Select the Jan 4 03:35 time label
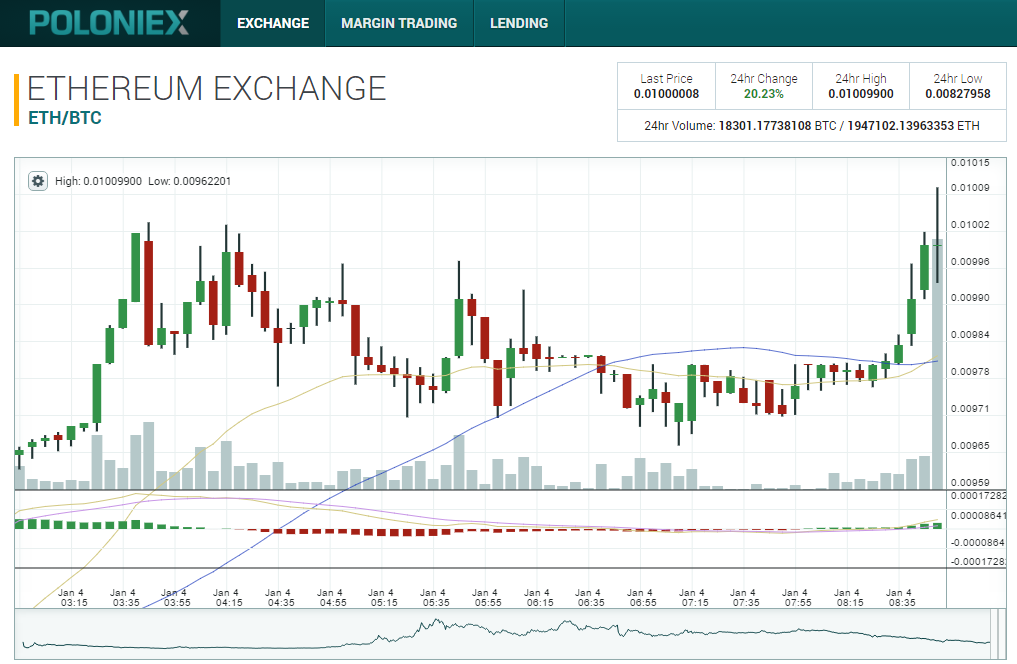1017x664 pixels. click(x=125, y=597)
